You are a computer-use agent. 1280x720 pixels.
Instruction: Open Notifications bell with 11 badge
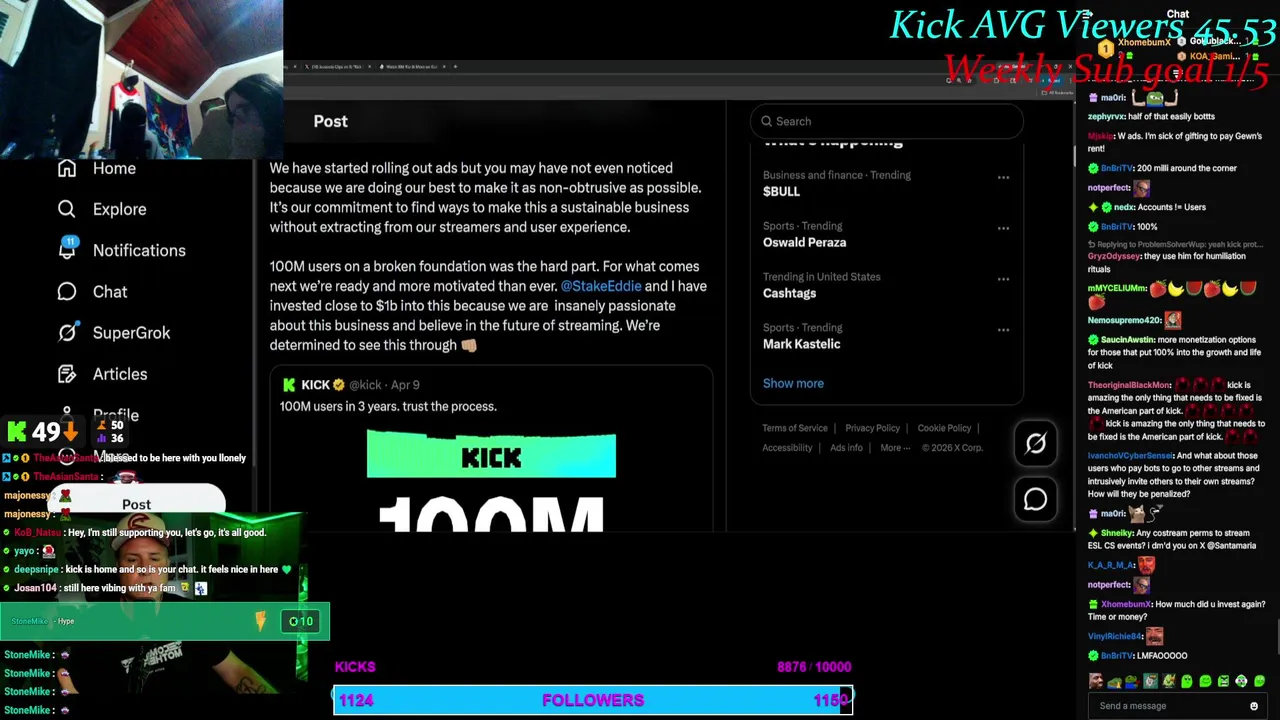click(67, 249)
